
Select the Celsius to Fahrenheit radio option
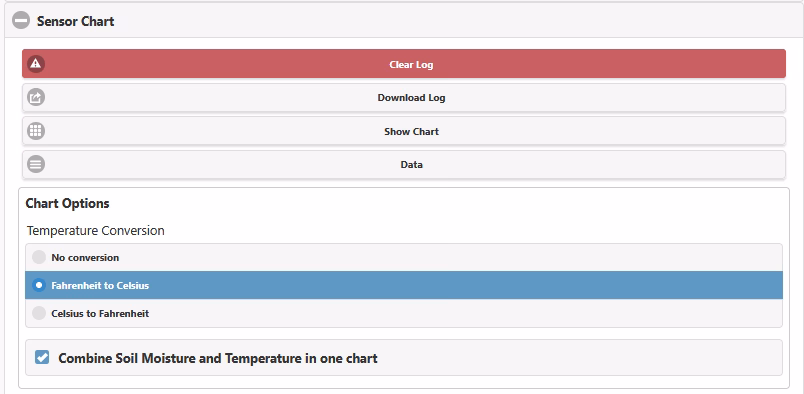(x=39, y=313)
